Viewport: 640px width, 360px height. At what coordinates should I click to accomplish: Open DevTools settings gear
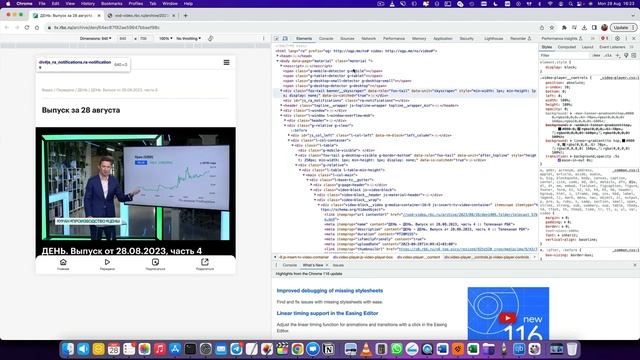coord(617,38)
